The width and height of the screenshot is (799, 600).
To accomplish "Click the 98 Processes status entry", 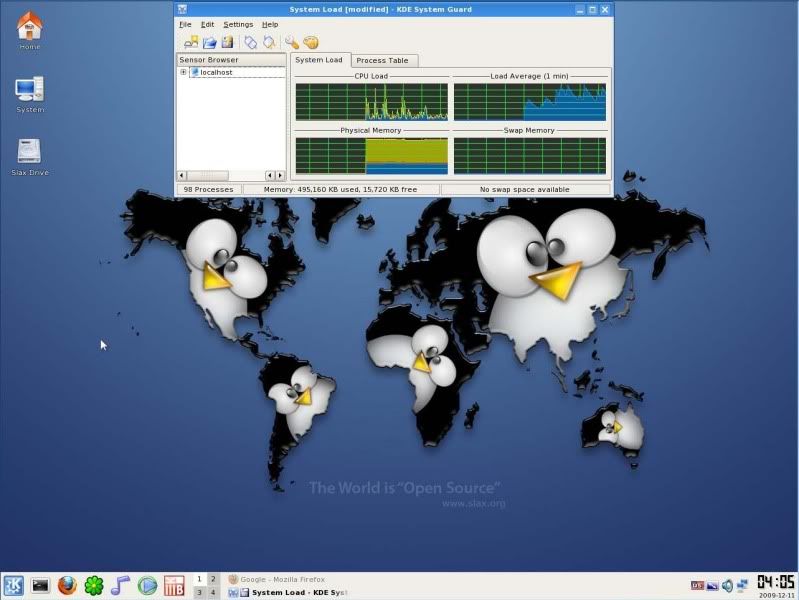I will (208, 189).
